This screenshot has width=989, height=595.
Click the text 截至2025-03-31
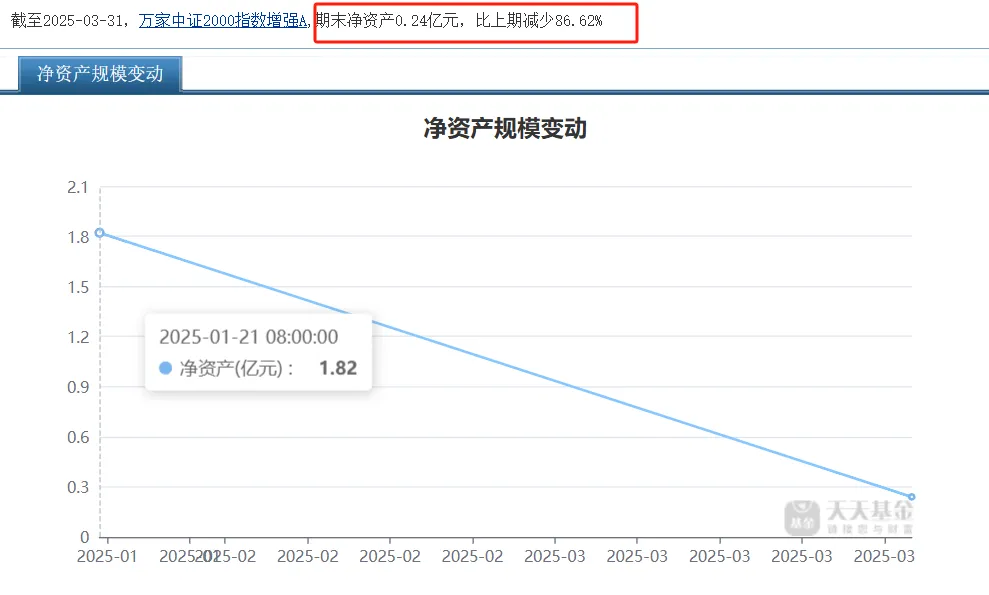pos(67,21)
